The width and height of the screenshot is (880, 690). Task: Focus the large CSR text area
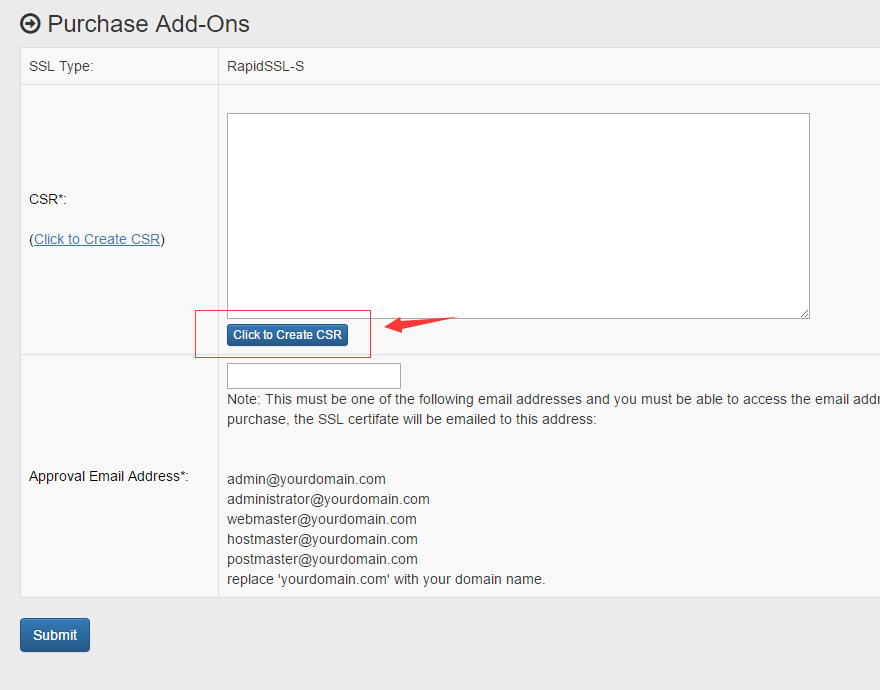(517, 215)
